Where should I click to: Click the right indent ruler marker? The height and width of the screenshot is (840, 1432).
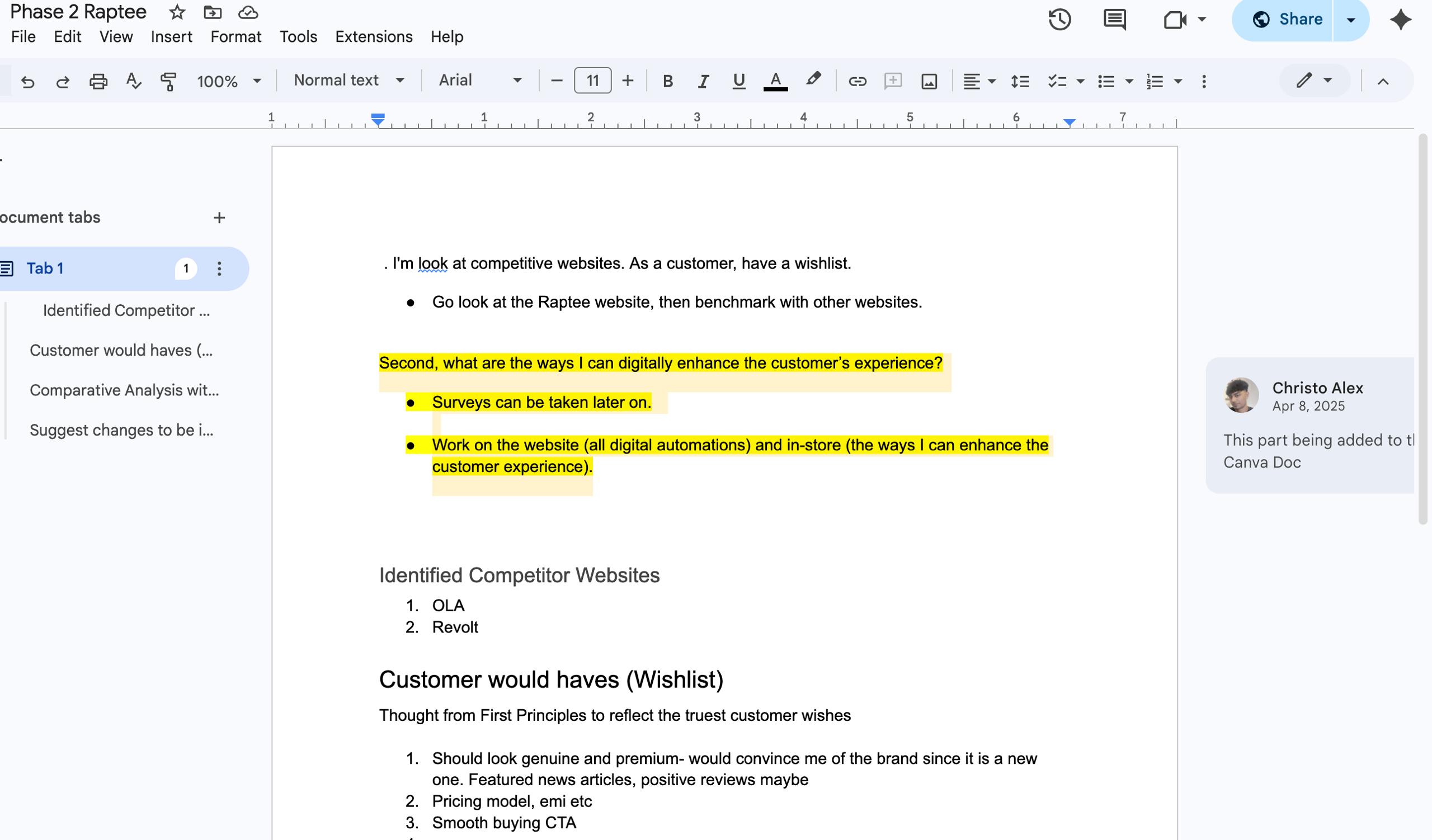[x=1069, y=122]
